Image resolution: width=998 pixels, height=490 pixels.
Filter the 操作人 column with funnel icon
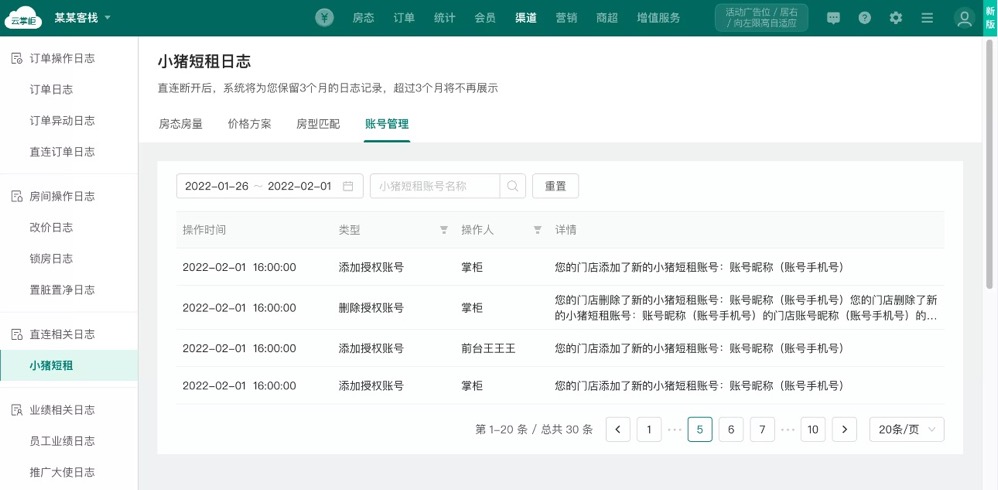pos(537,230)
